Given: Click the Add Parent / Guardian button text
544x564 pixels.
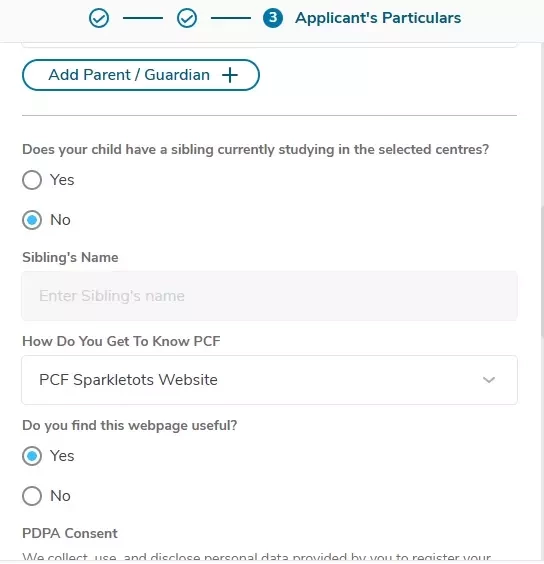Looking at the screenshot, I should [129, 75].
